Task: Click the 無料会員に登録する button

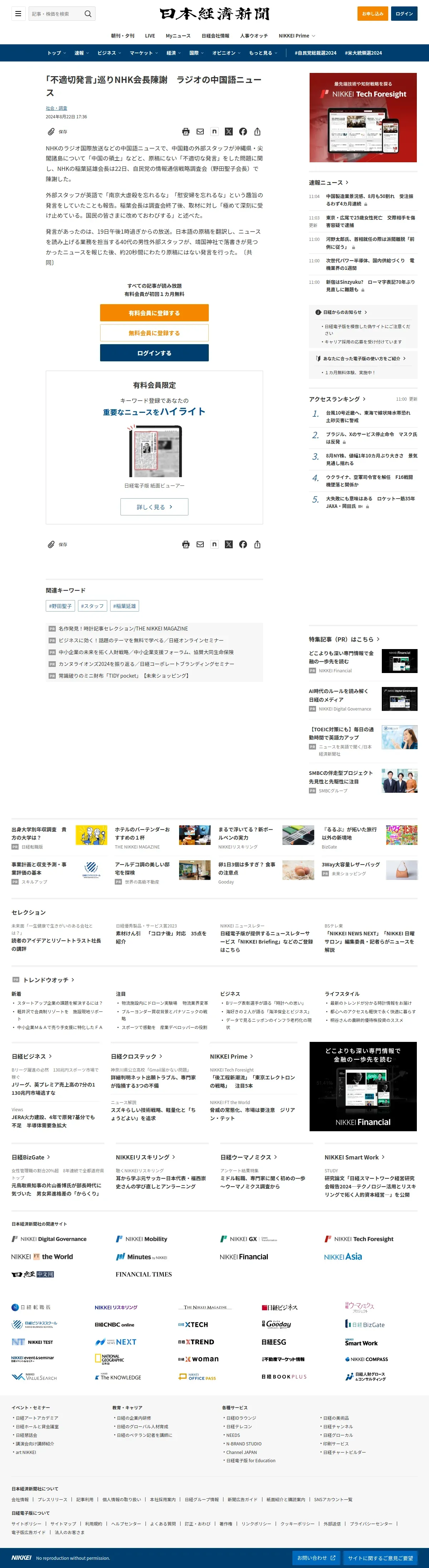Action: [154, 333]
